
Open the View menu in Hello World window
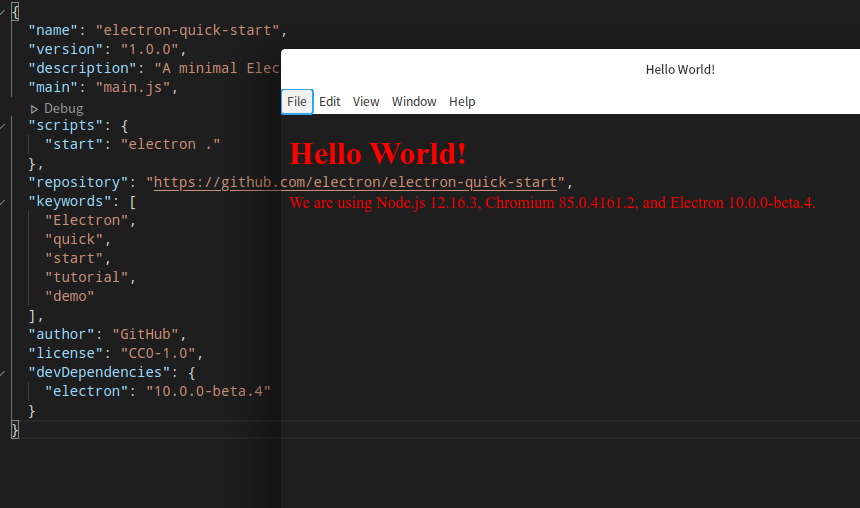coord(366,102)
